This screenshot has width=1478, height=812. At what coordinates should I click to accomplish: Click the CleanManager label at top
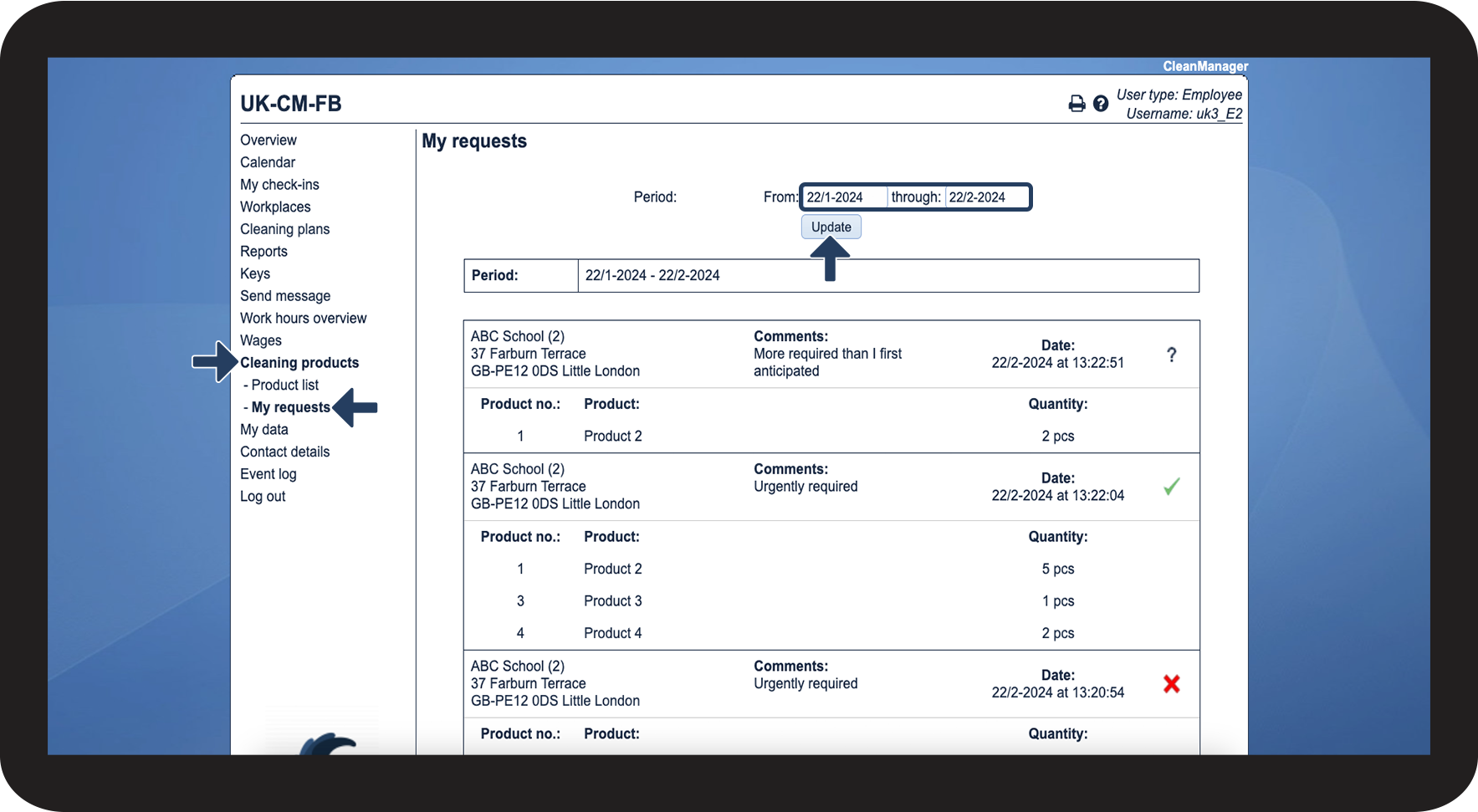(x=1205, y=66)
